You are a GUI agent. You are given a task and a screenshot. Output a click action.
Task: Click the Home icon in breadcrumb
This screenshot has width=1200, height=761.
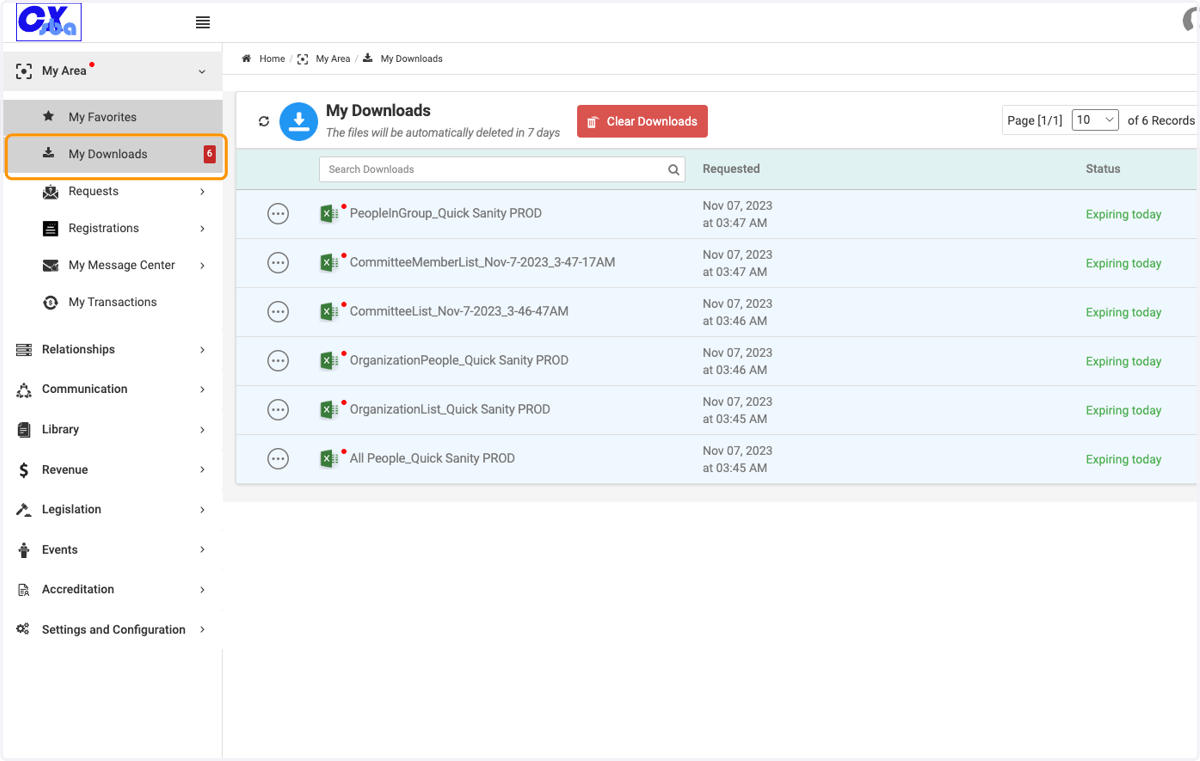pos(246,59)
